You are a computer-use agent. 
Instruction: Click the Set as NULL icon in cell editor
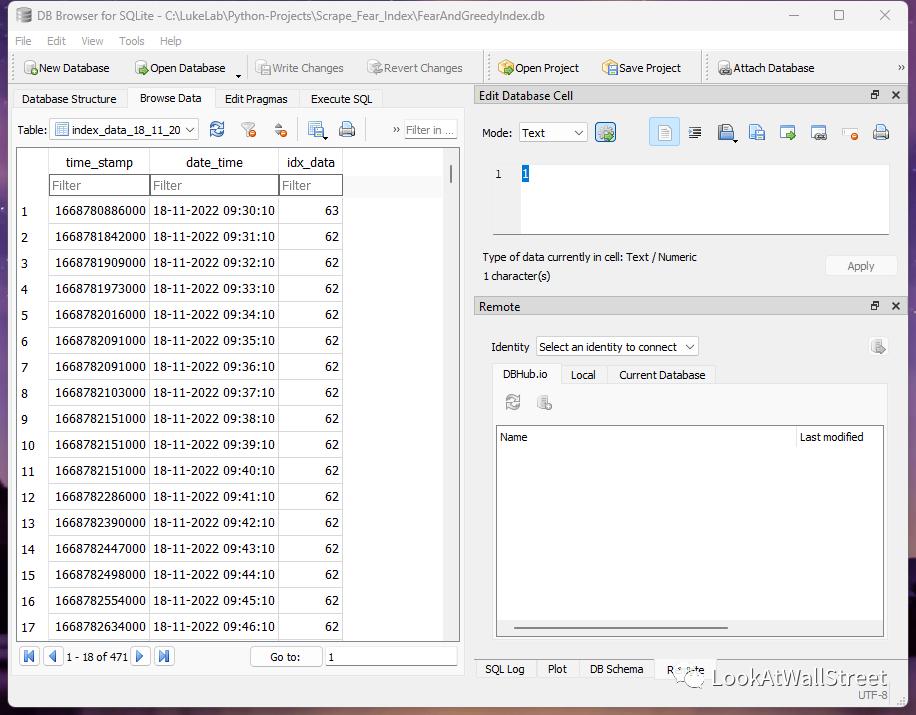(x=850, y=133)
